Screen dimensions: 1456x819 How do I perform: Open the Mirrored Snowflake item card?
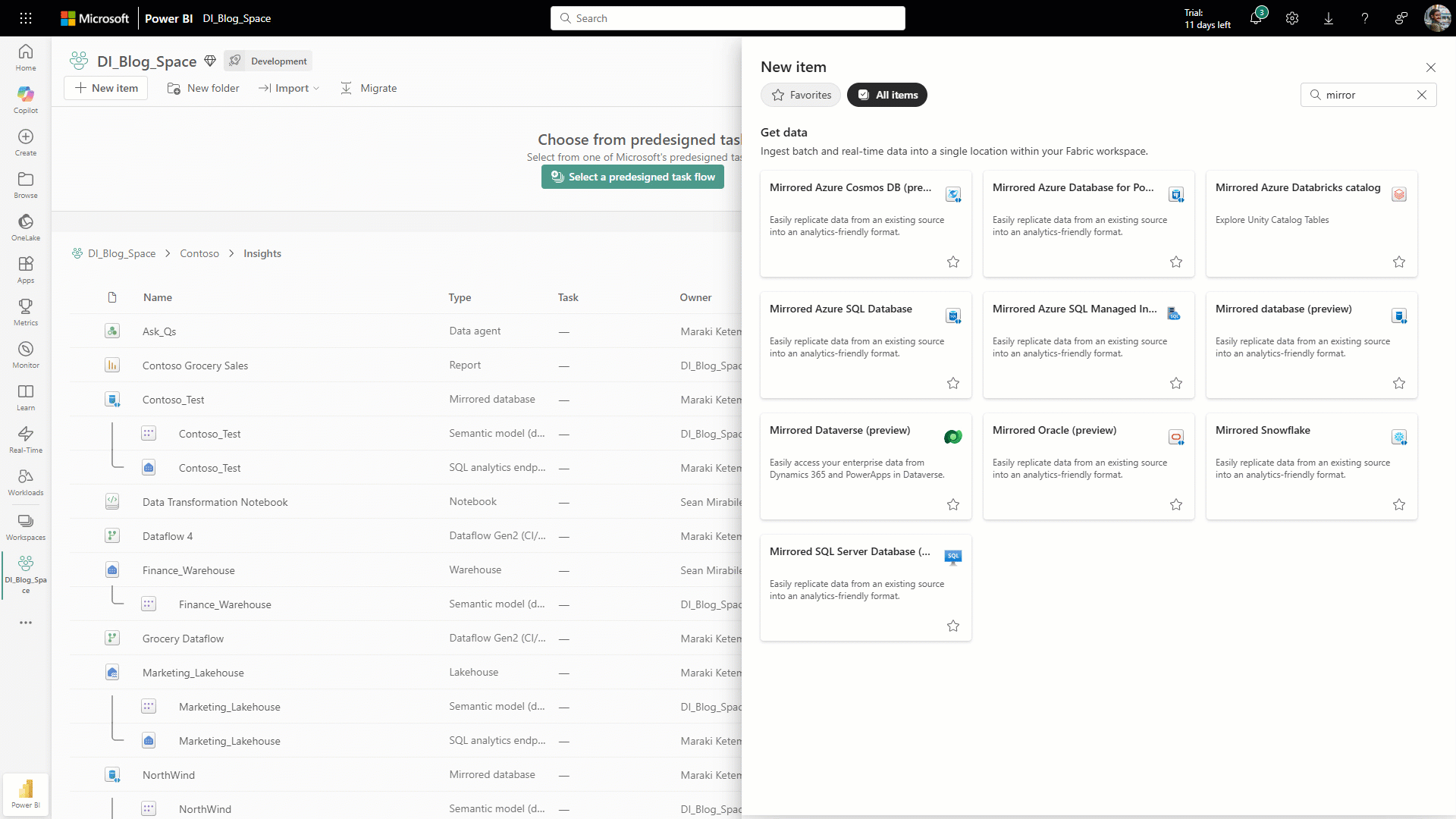pyautogui.click(x=1311, y=466)
